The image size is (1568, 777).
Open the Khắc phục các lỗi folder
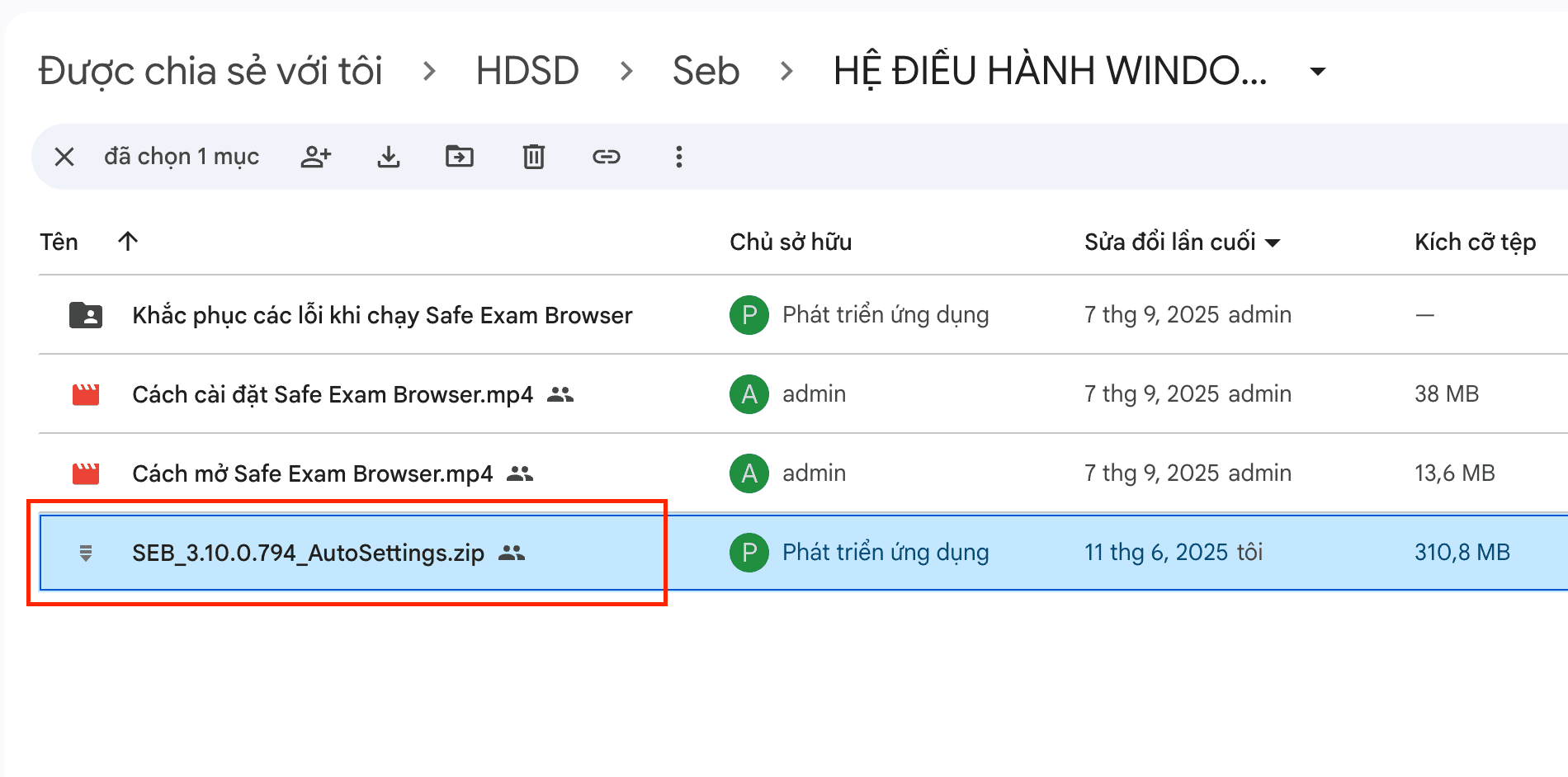[382, 315]
